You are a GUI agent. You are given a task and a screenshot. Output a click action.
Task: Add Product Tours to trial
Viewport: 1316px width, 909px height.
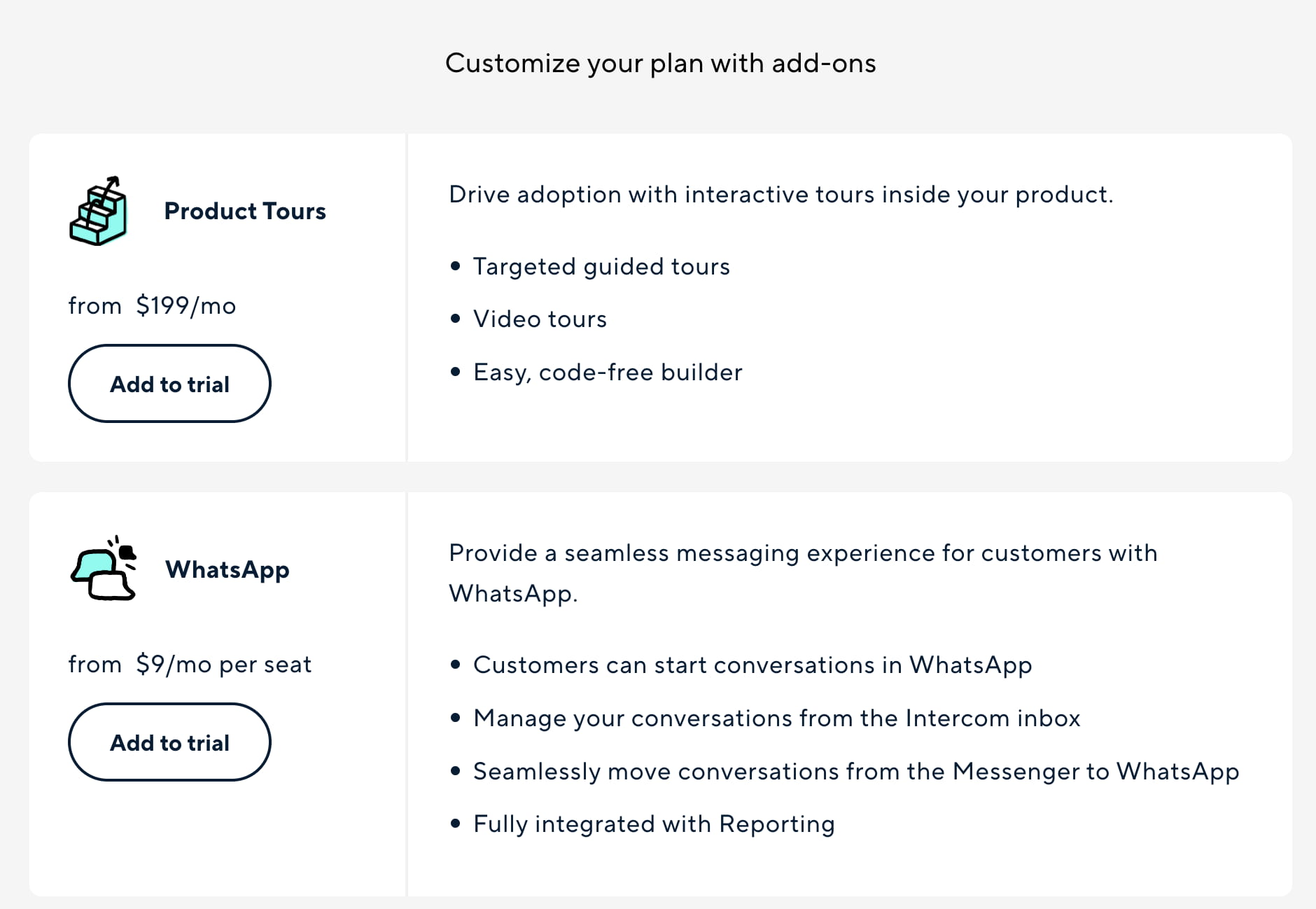[x=169, y=384]
